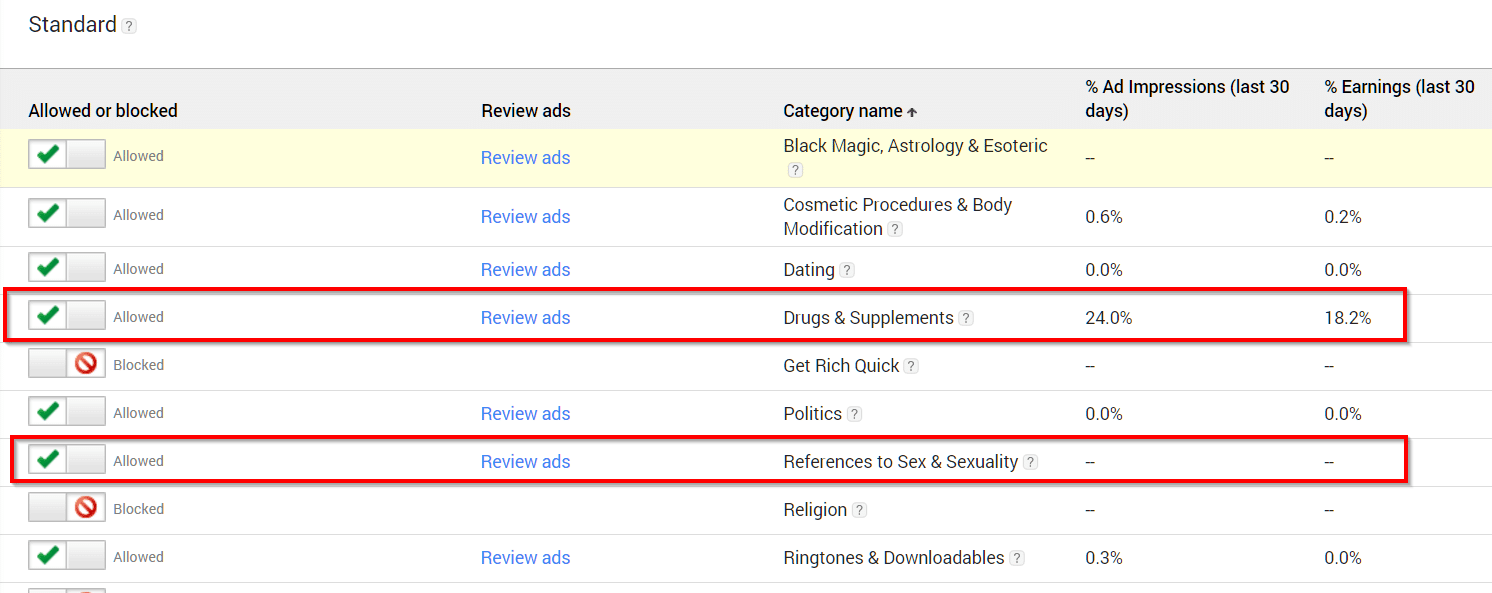Viewport: 1492px width, 593px height.
Task: Sort by Category name column arrow
Action: pos(911,111)
